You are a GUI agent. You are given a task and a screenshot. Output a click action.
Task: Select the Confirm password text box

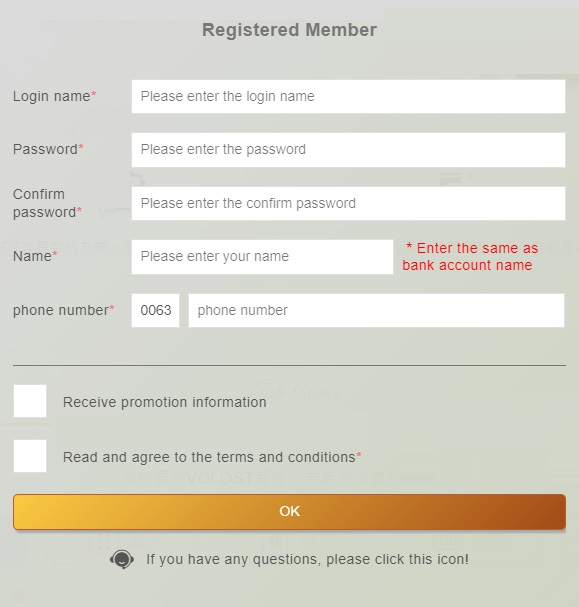click(x=348, y=203)
